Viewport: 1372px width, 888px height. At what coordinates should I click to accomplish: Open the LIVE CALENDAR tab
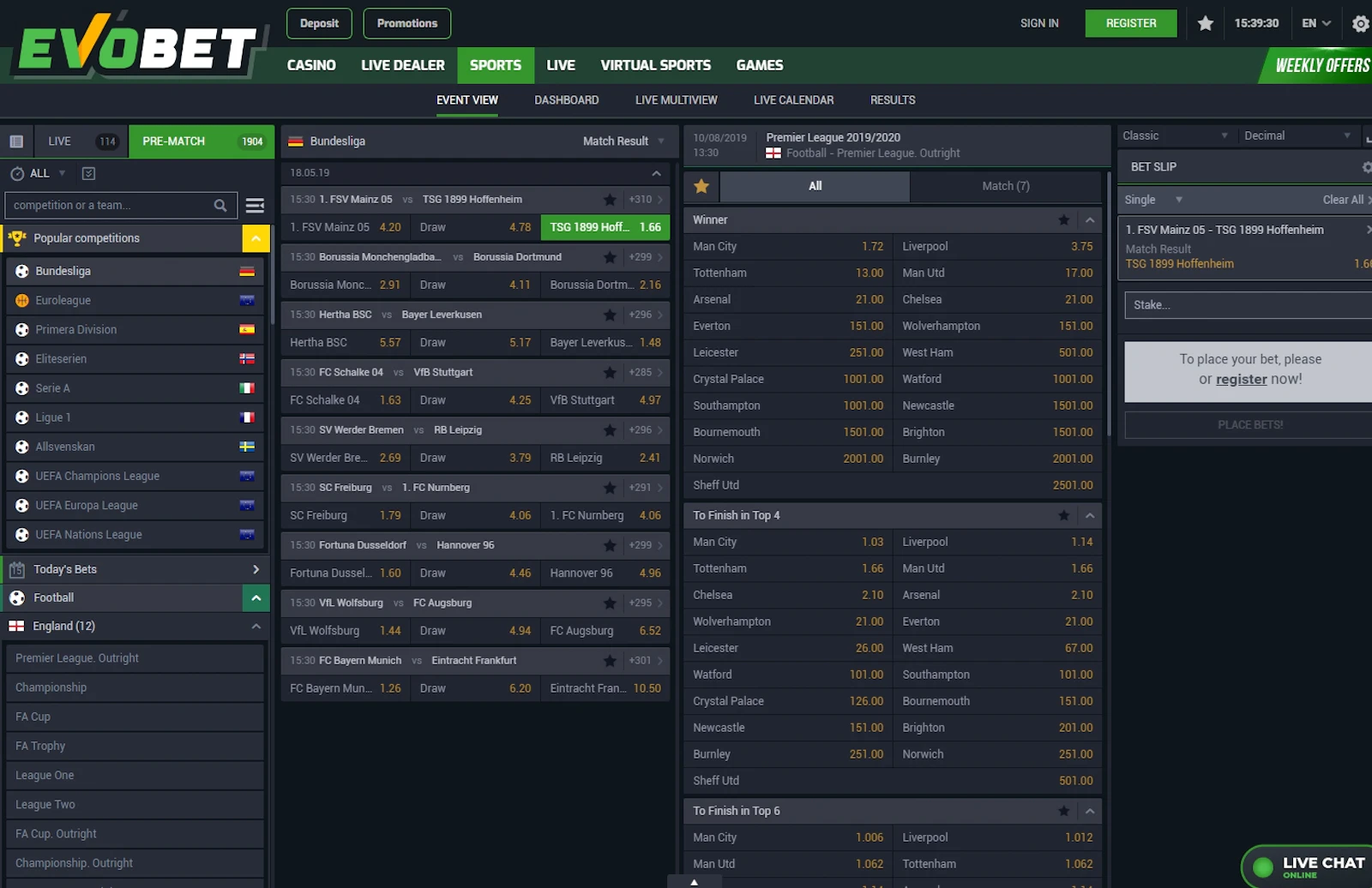click(x=793, y=100)
